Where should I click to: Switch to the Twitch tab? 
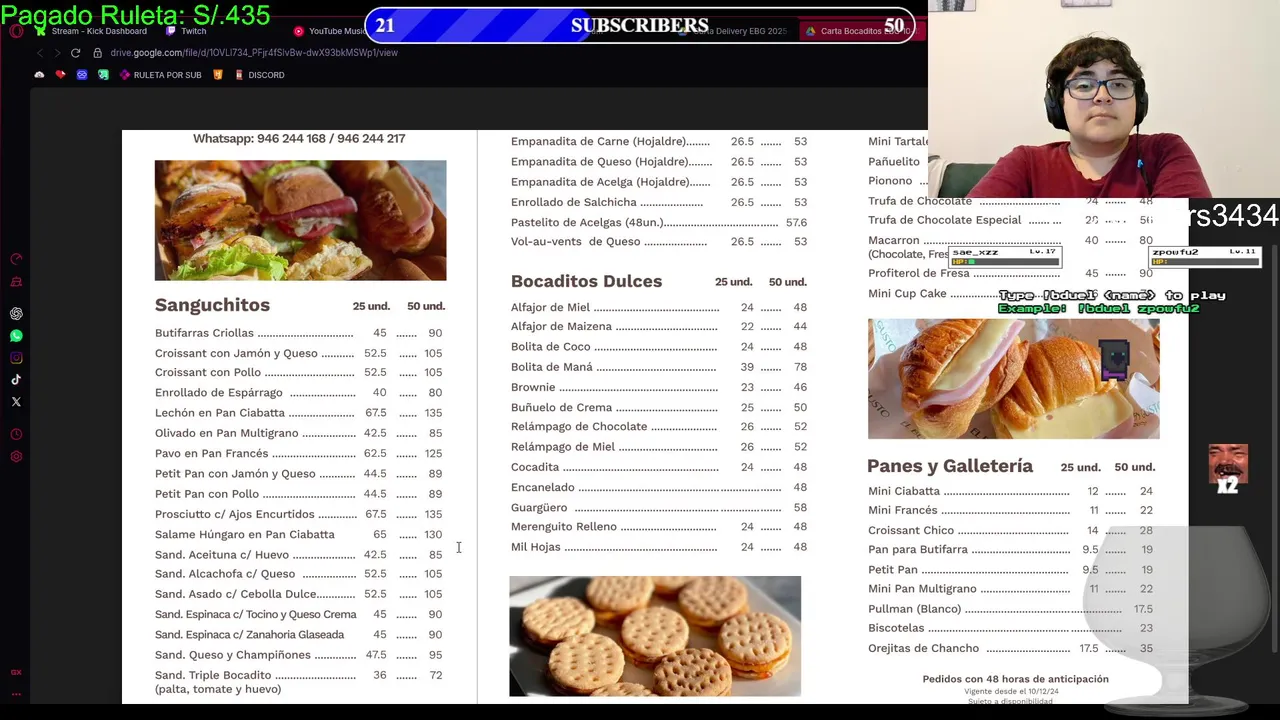tap(186, 31)
